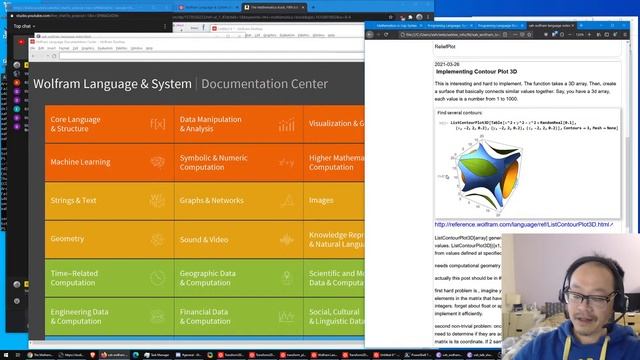640x360 pixels.
Task: Click the clock icon on Time-Related Computation tile
Action: point(158,278)
